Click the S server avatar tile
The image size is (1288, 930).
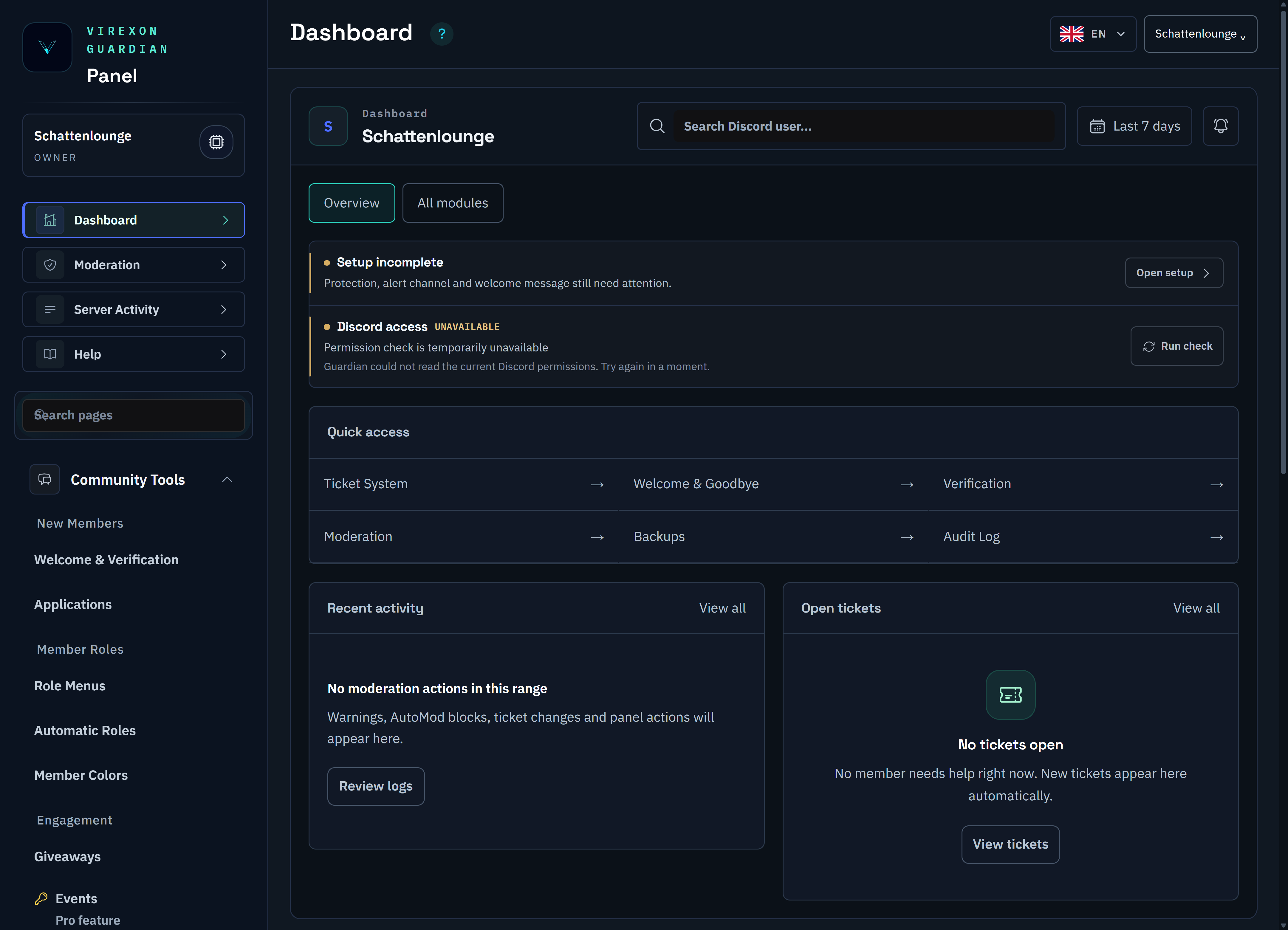328,126
